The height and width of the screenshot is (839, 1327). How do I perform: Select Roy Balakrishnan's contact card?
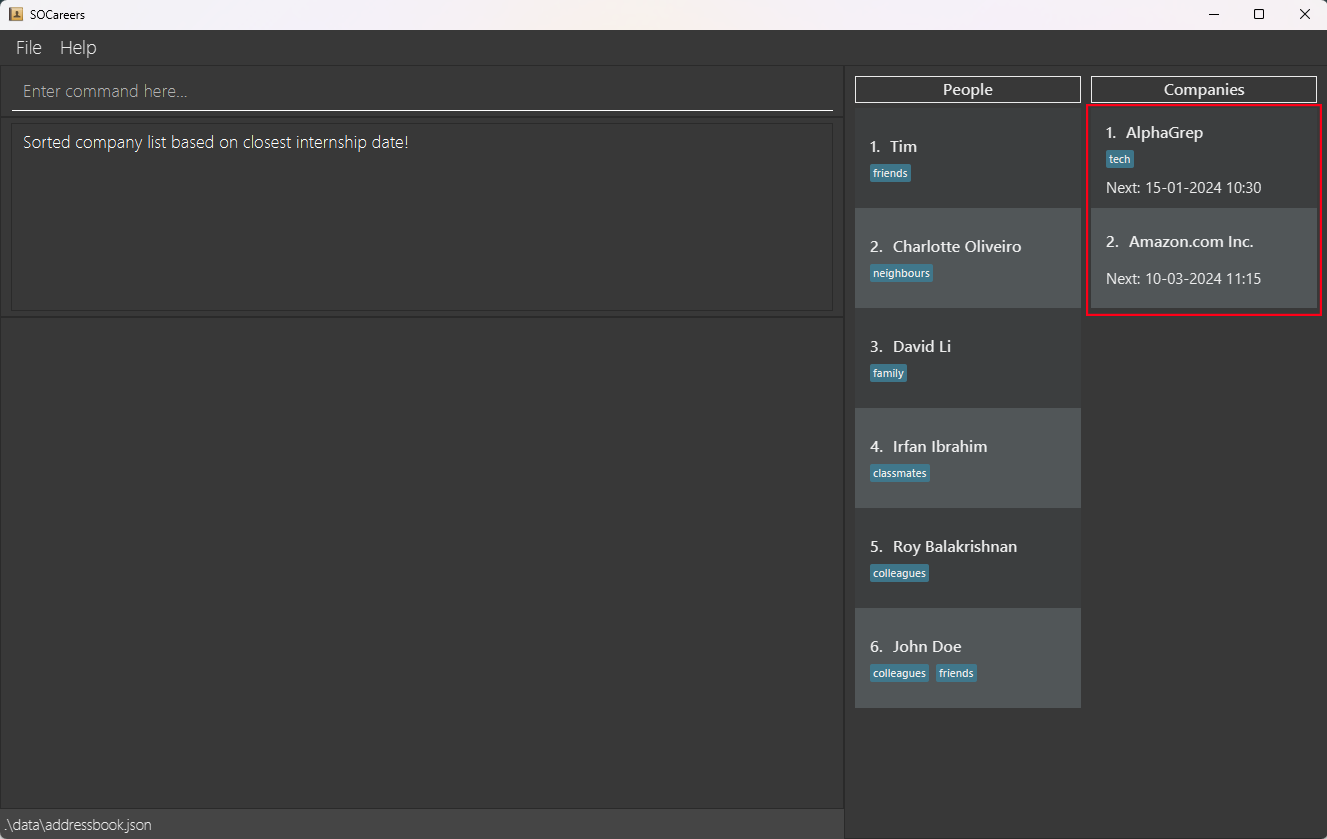tap(967, 558)
